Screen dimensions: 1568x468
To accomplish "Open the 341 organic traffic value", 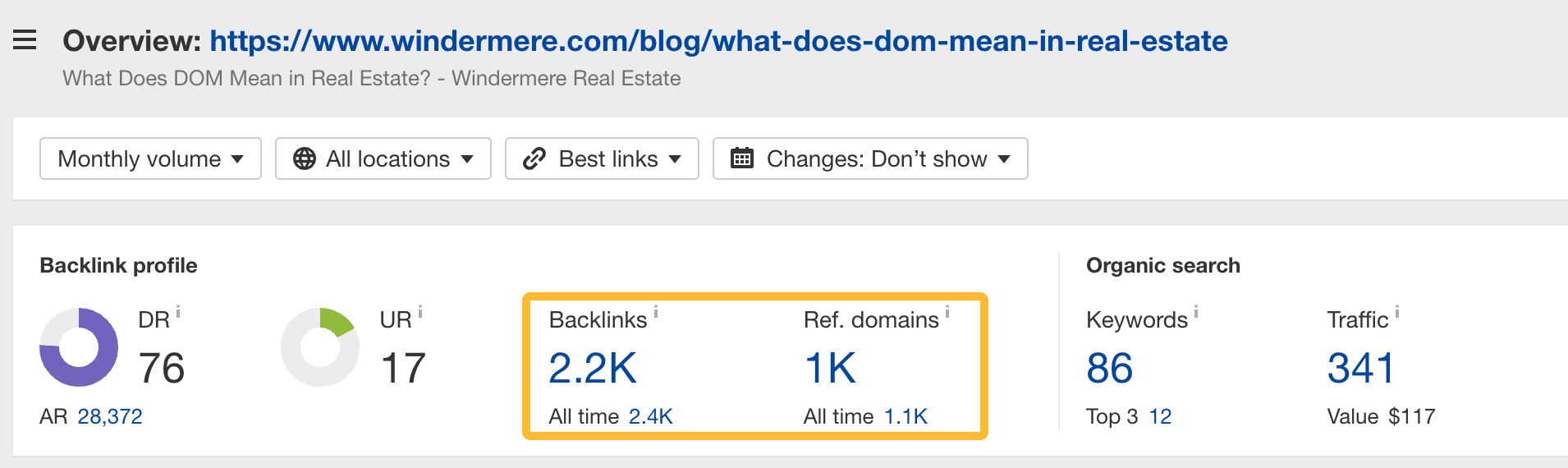I will pos(1360,368).
